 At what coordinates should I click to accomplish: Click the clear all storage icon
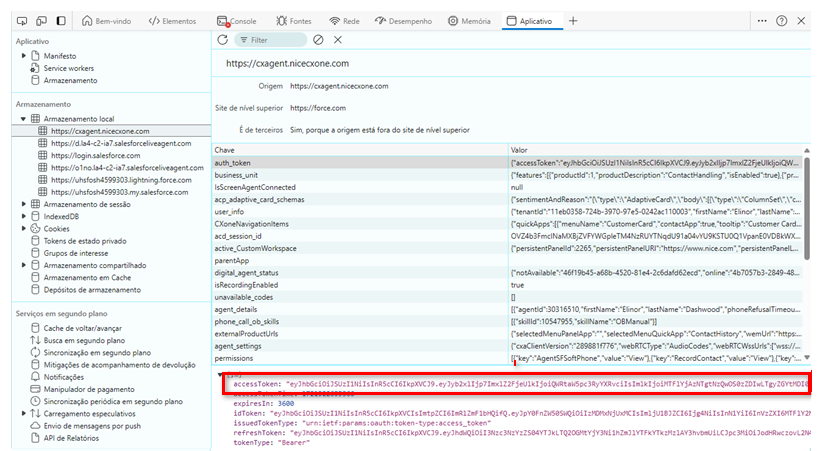coord(318,40)
